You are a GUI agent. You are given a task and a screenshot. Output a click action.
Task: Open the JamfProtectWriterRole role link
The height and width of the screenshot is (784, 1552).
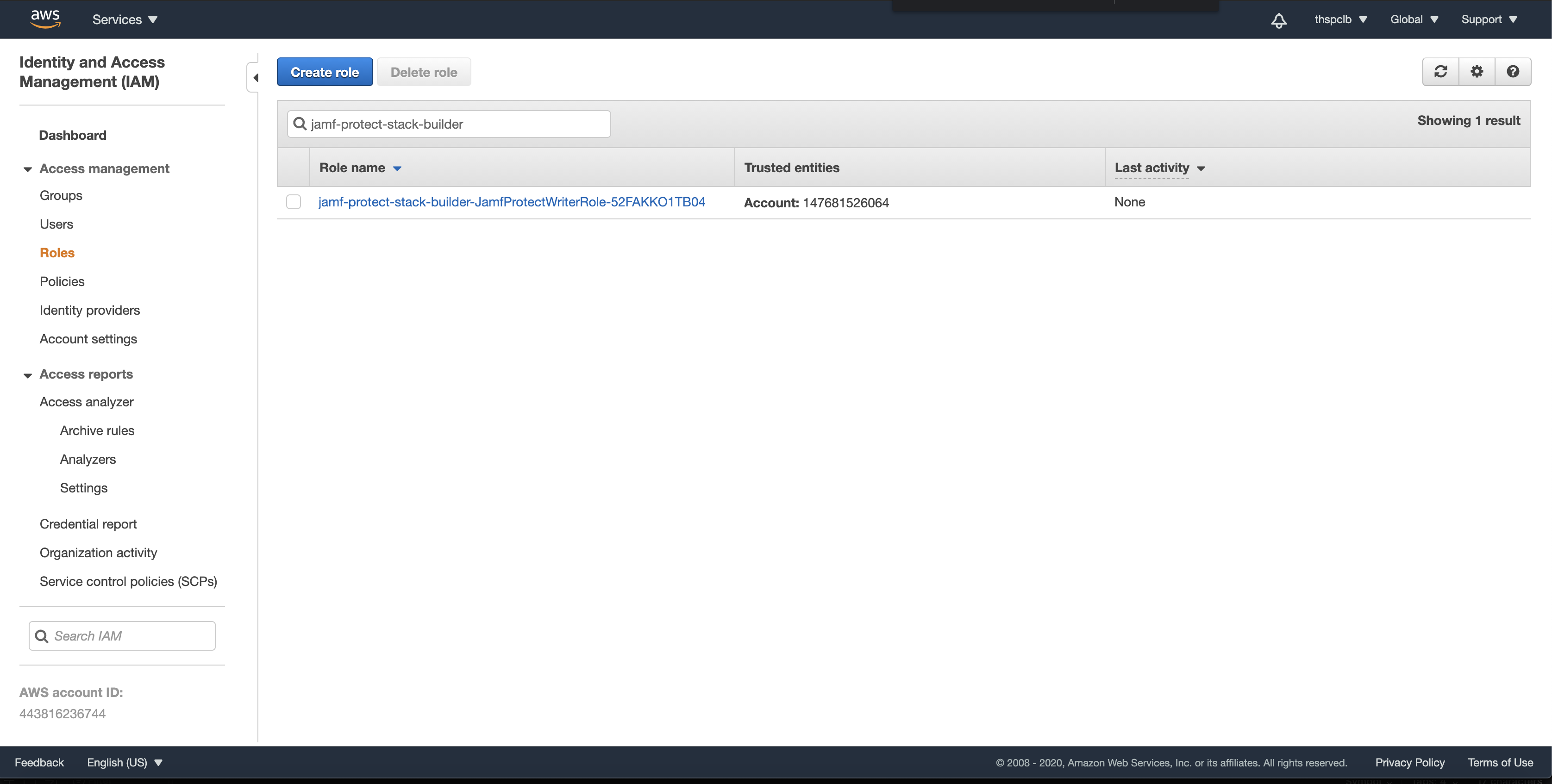pyautogui.click(x=512, y=202)
